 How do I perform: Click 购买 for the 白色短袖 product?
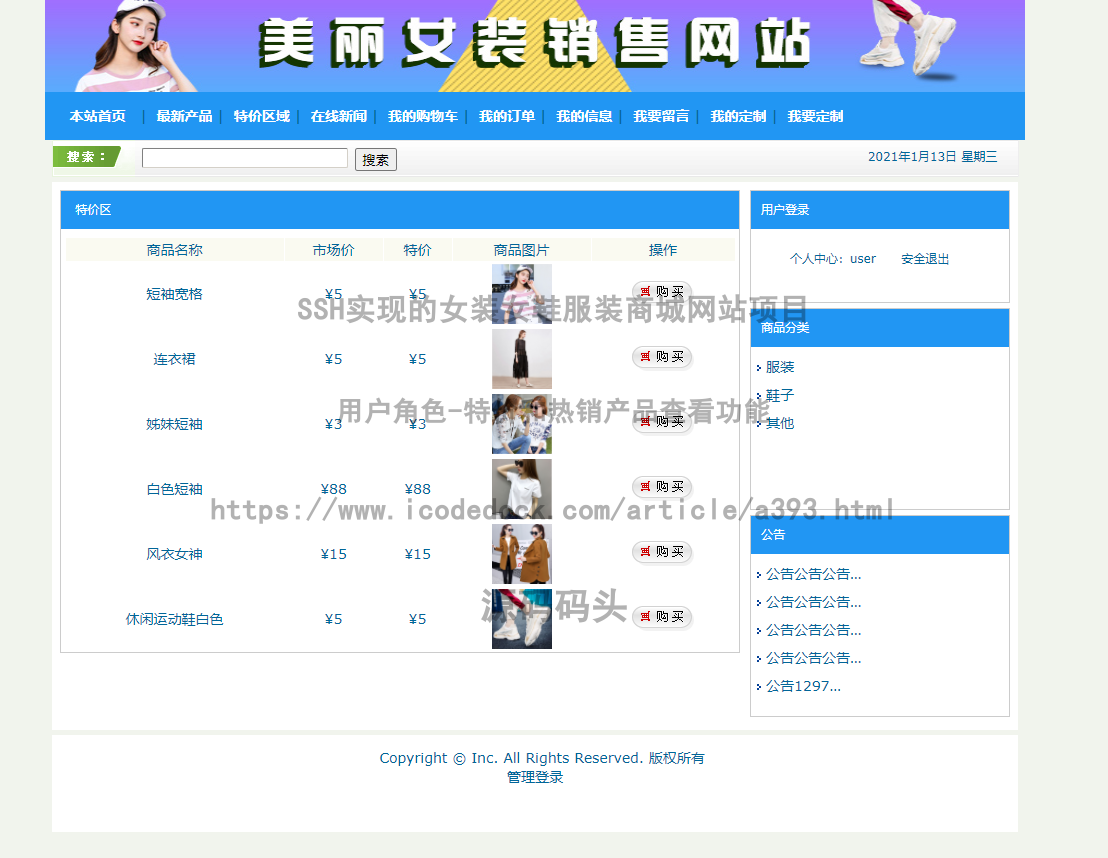661,487
